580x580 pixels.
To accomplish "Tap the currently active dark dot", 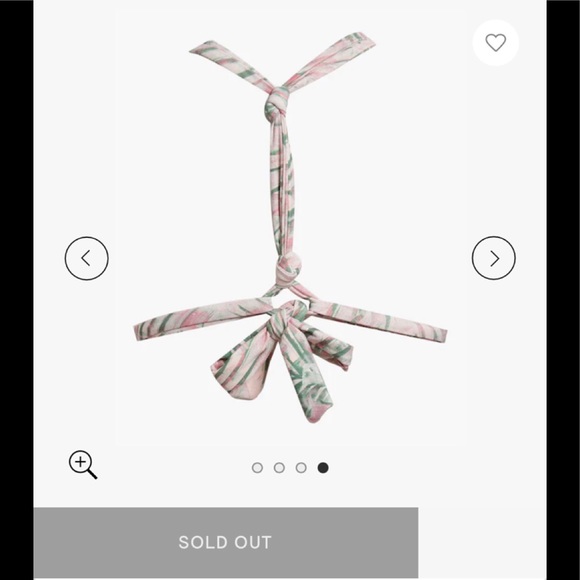I will click(323, 468).
